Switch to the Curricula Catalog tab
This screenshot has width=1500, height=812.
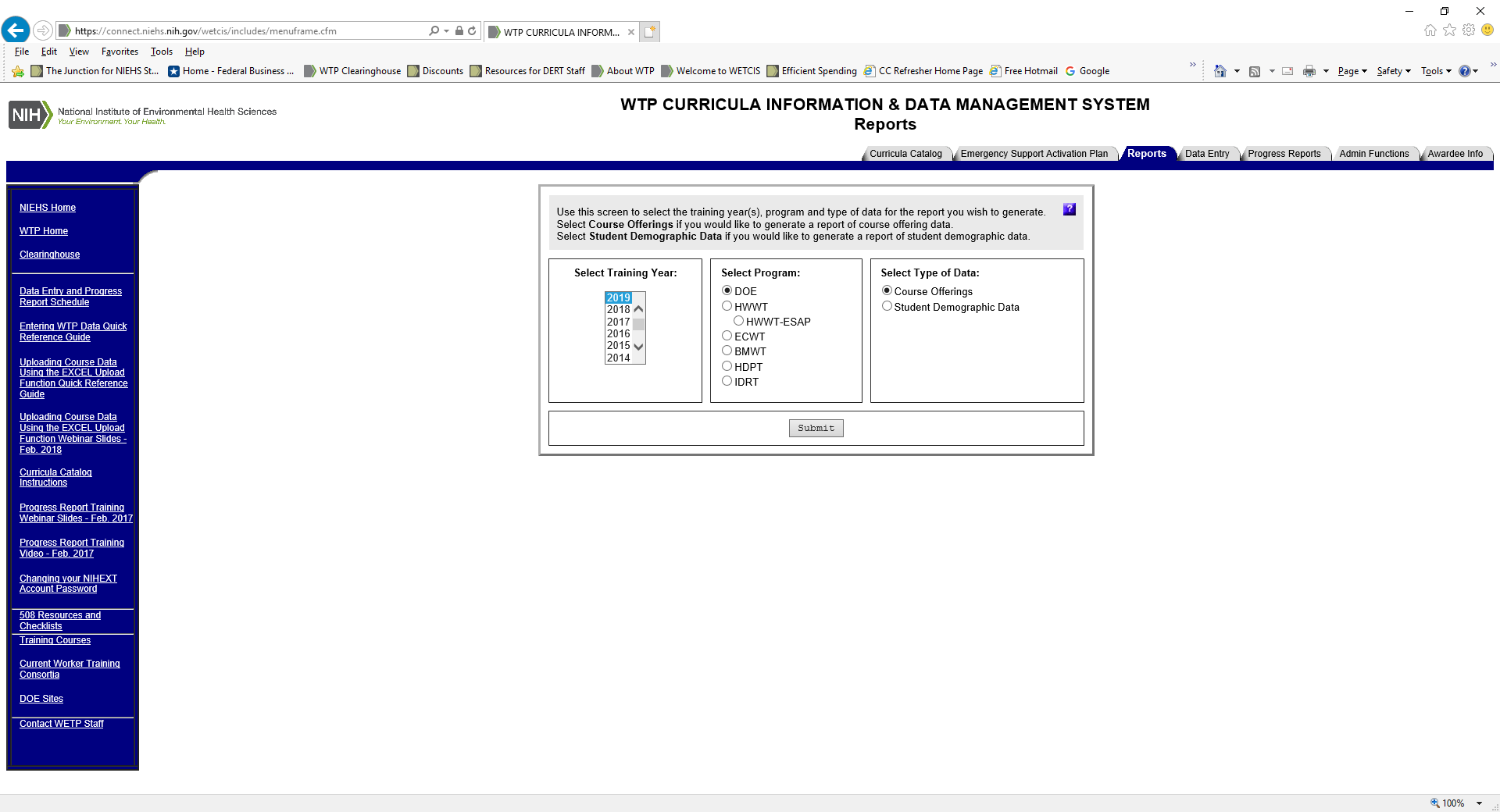pyautogui.click(x=905, y=154)
